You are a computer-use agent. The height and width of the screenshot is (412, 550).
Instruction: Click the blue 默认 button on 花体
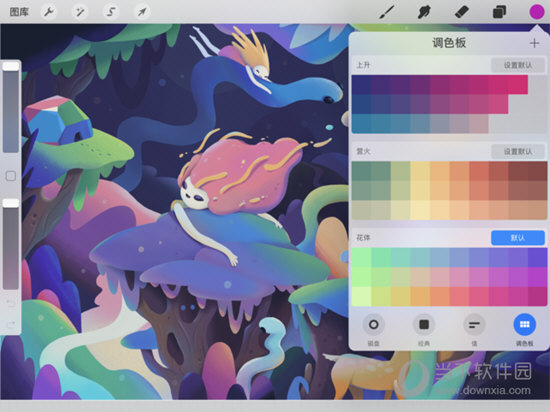(x=518, y=238)
